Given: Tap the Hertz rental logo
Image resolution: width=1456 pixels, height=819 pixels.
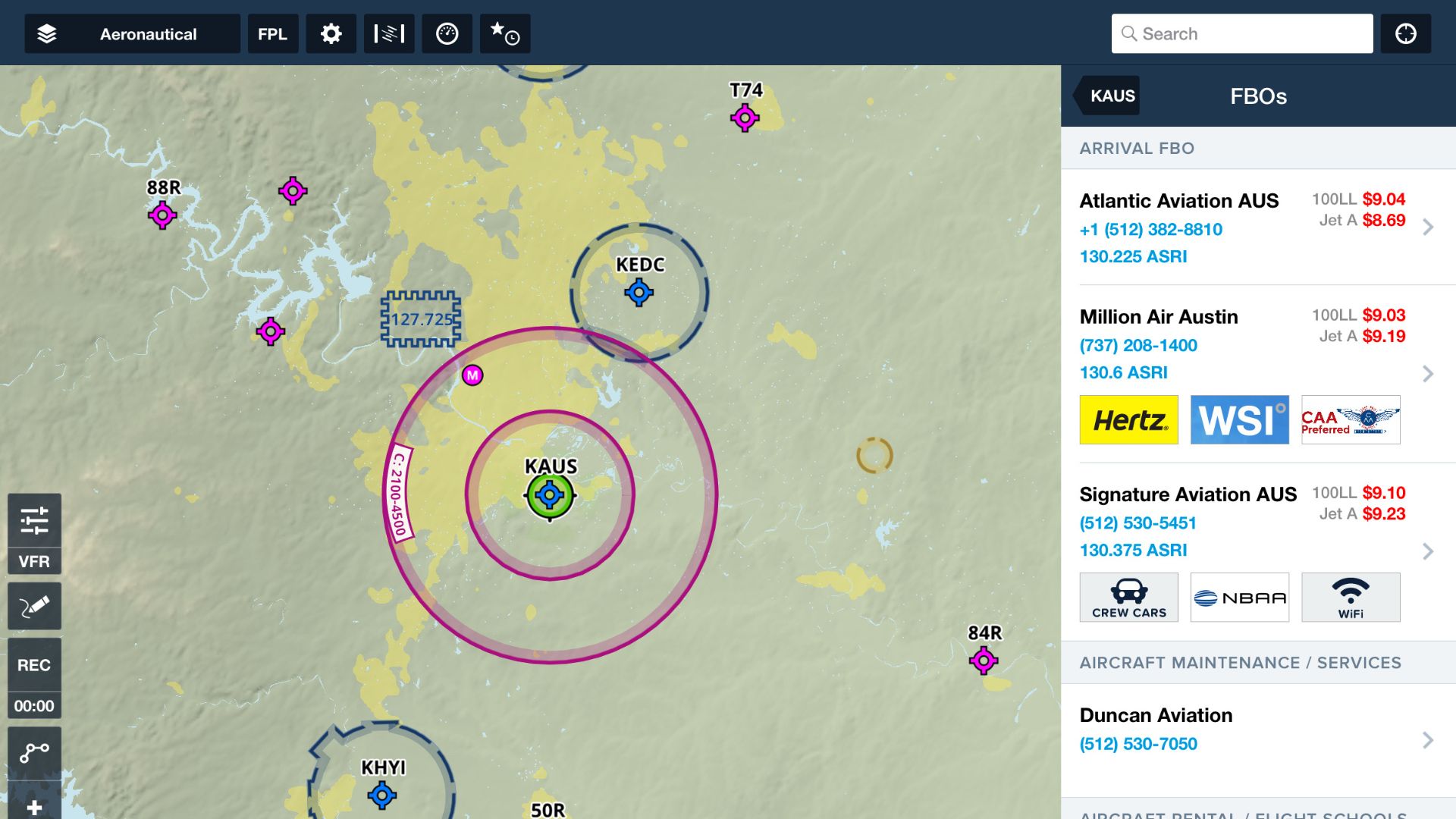Looking at the screenshot, I should pos(1128,419).
